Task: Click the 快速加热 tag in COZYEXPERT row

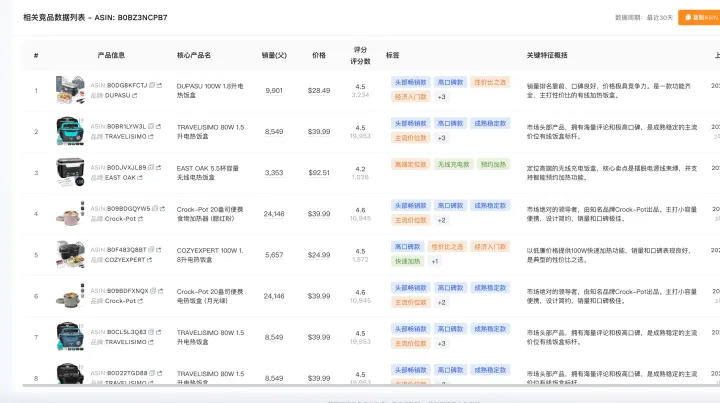Action: 408,261
